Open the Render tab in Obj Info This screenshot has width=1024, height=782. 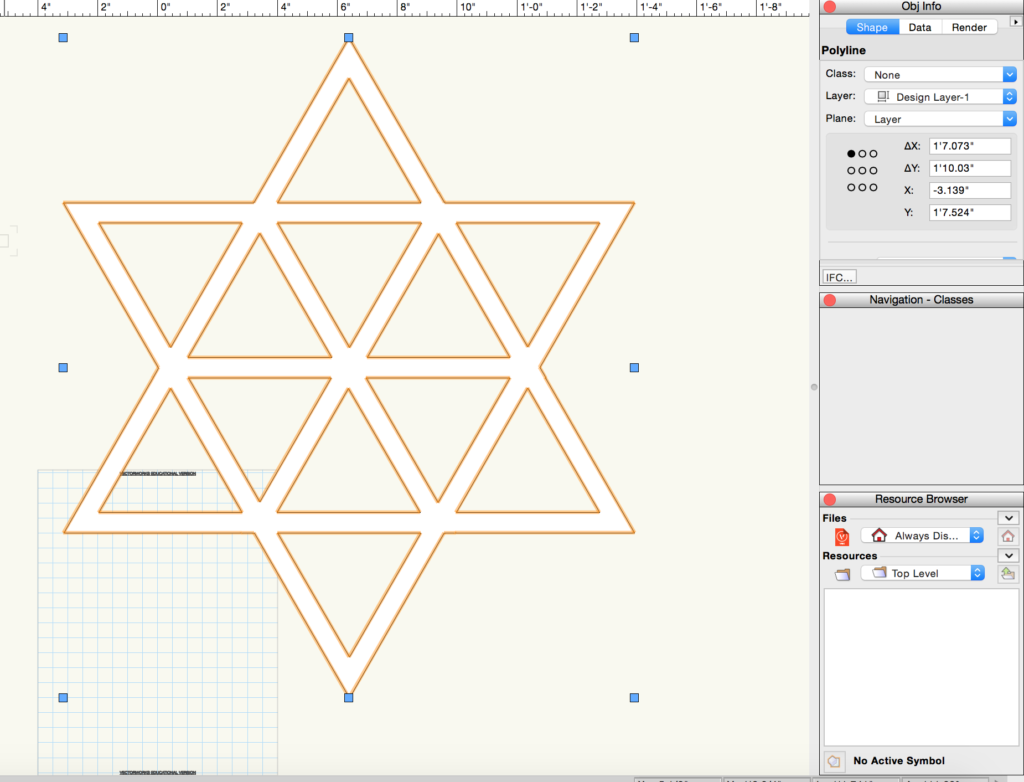[969, 27]
